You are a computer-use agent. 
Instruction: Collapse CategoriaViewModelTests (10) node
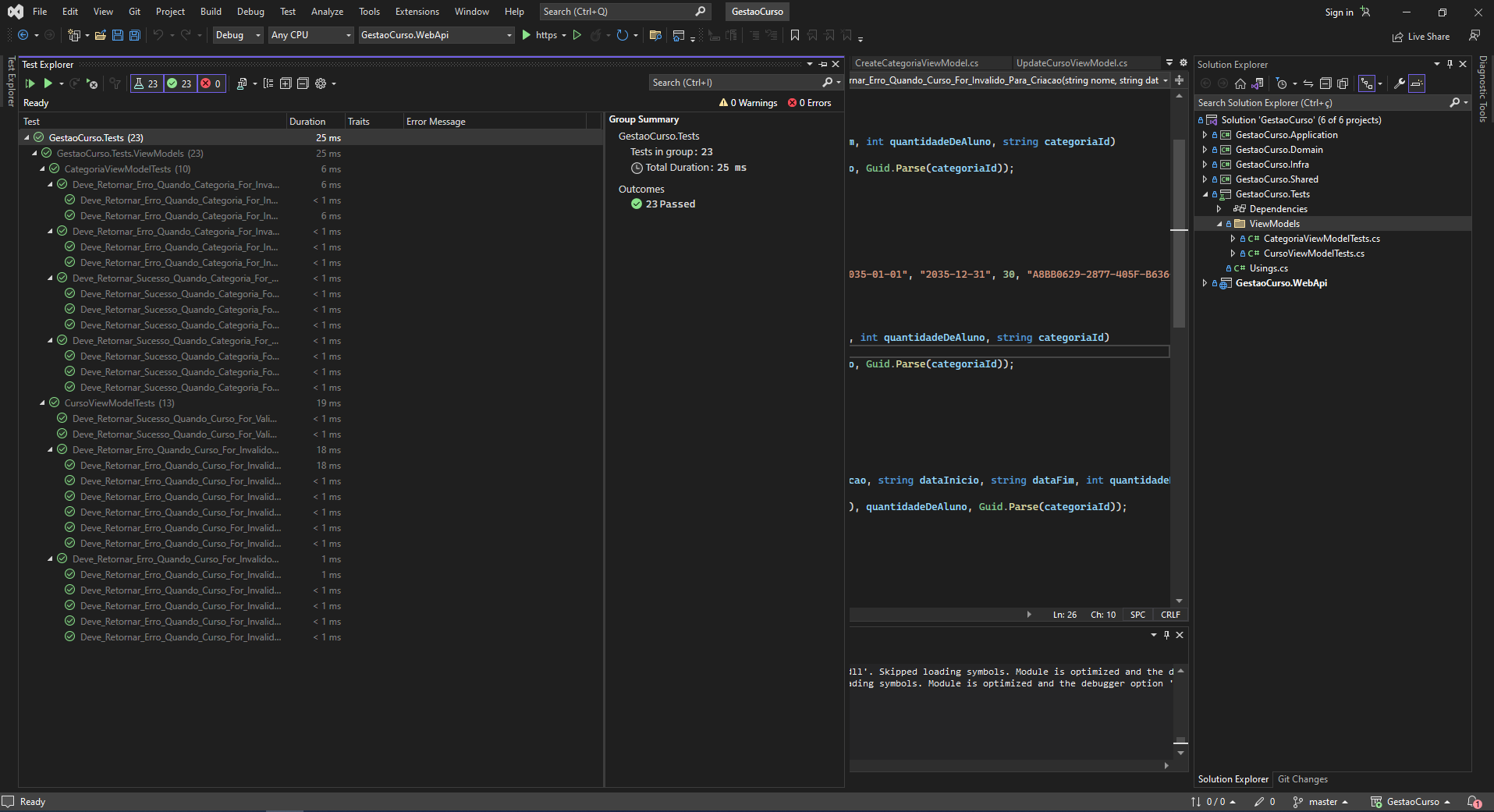[43, 169]
